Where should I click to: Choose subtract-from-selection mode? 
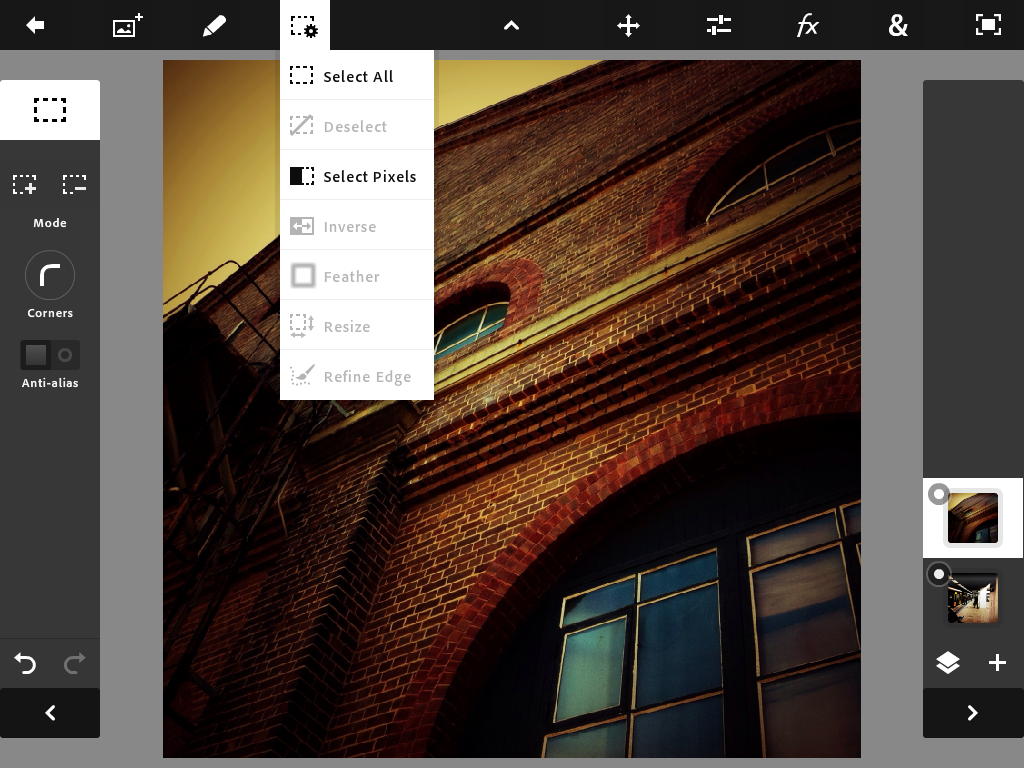tap(75, 185)
